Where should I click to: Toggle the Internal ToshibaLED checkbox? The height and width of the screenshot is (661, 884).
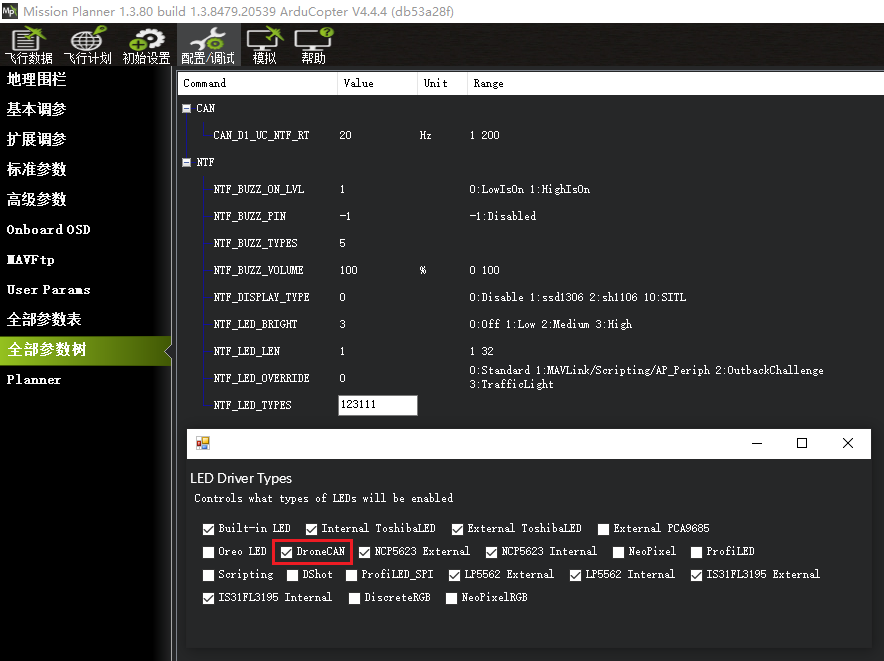(311, 529)
